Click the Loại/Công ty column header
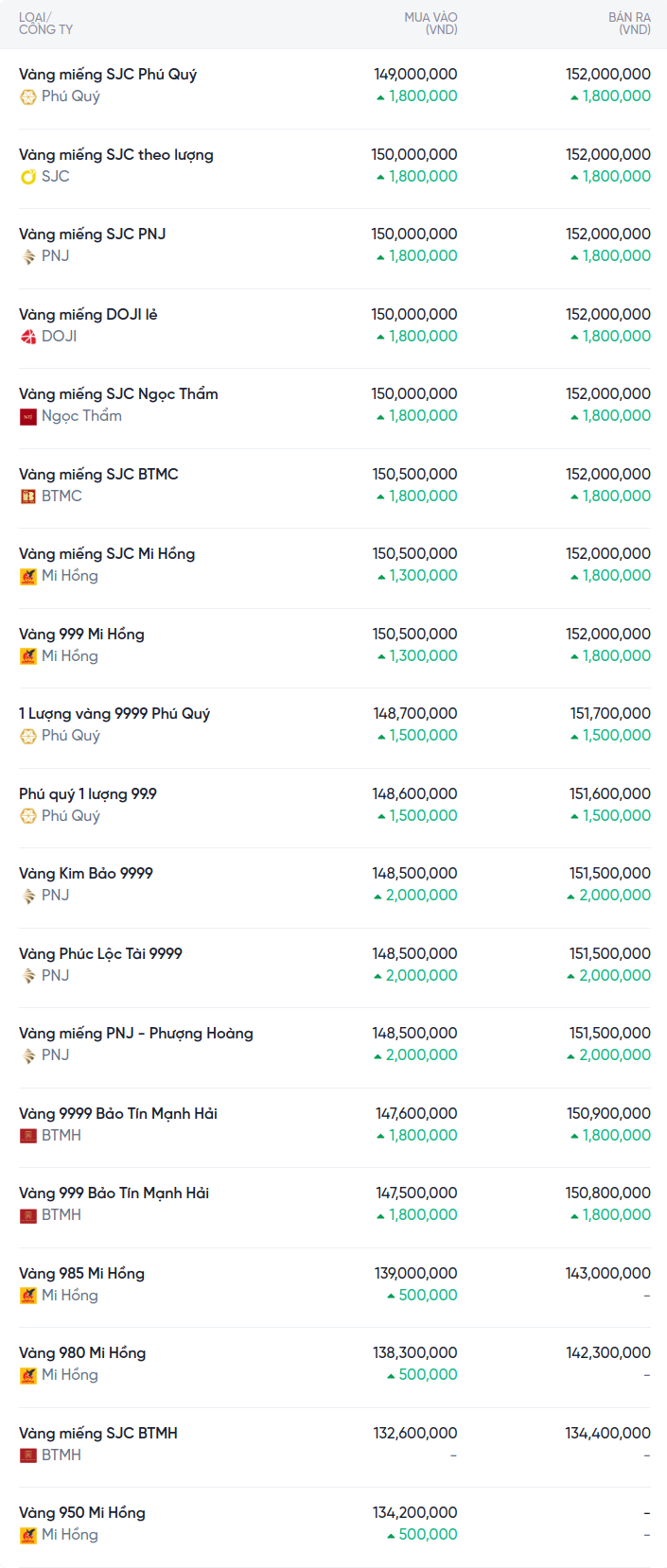 coord(45,24)
